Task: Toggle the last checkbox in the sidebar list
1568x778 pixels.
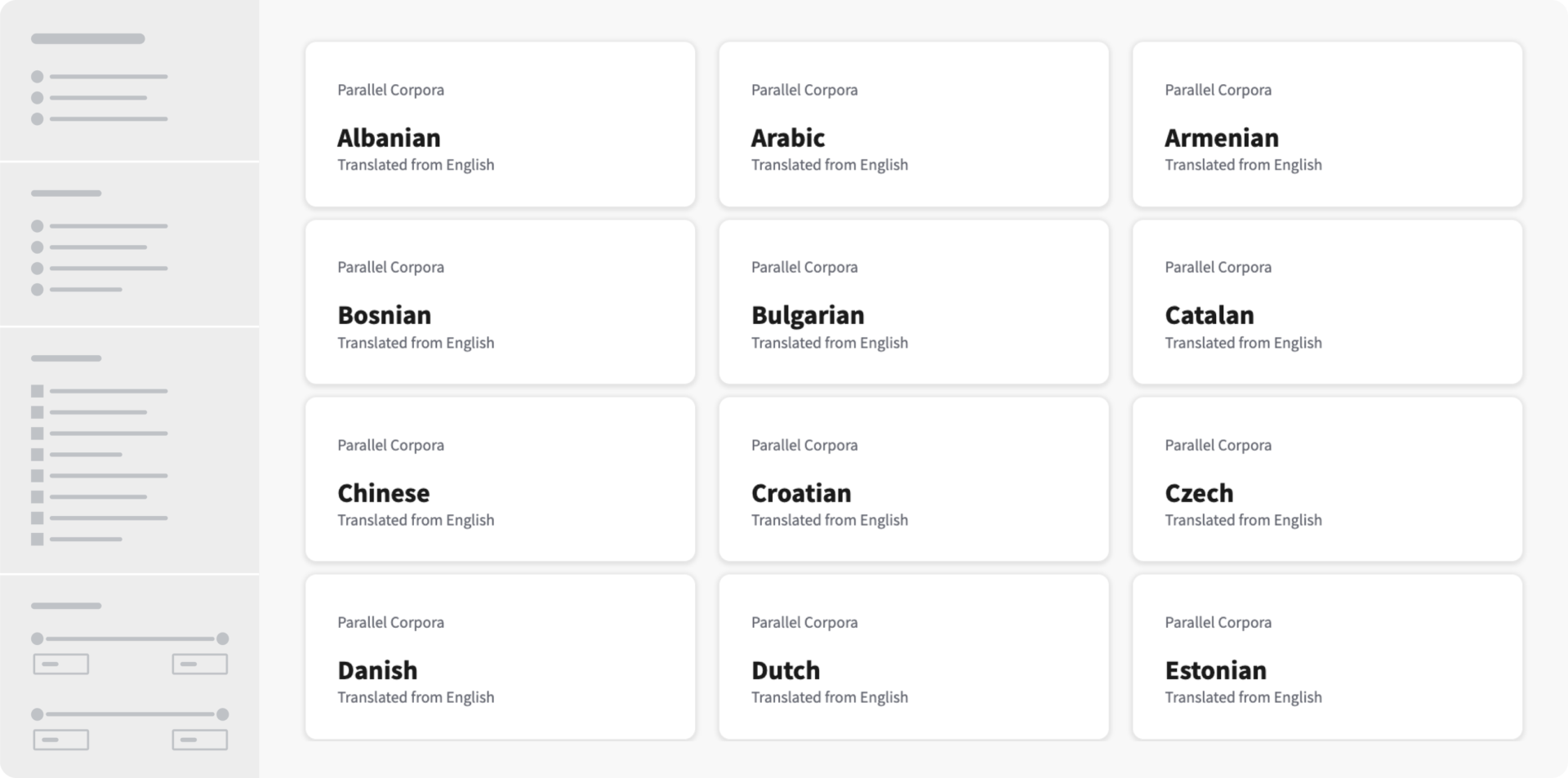Action: [37, 538]
